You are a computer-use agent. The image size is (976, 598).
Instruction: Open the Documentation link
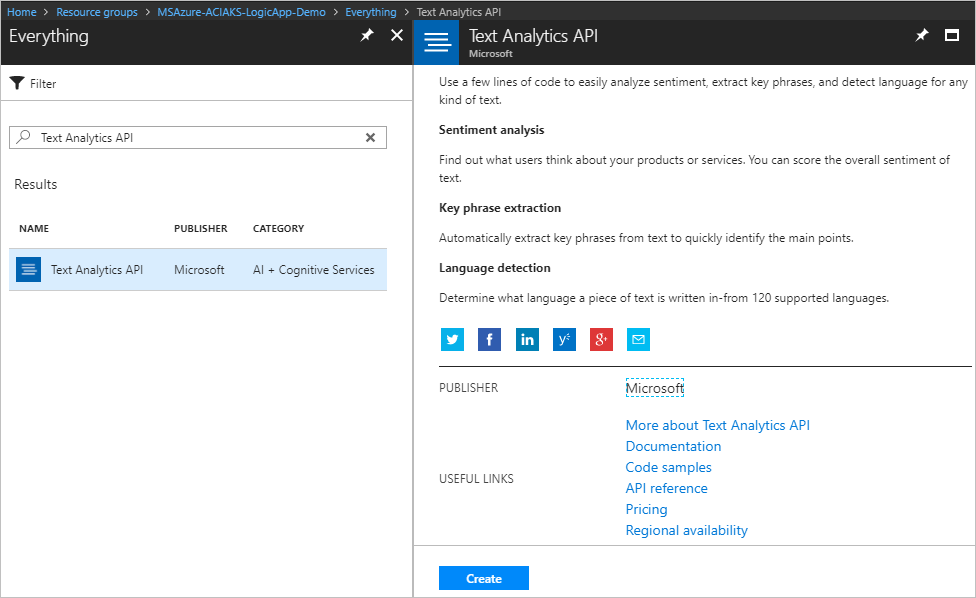point(673,446)
